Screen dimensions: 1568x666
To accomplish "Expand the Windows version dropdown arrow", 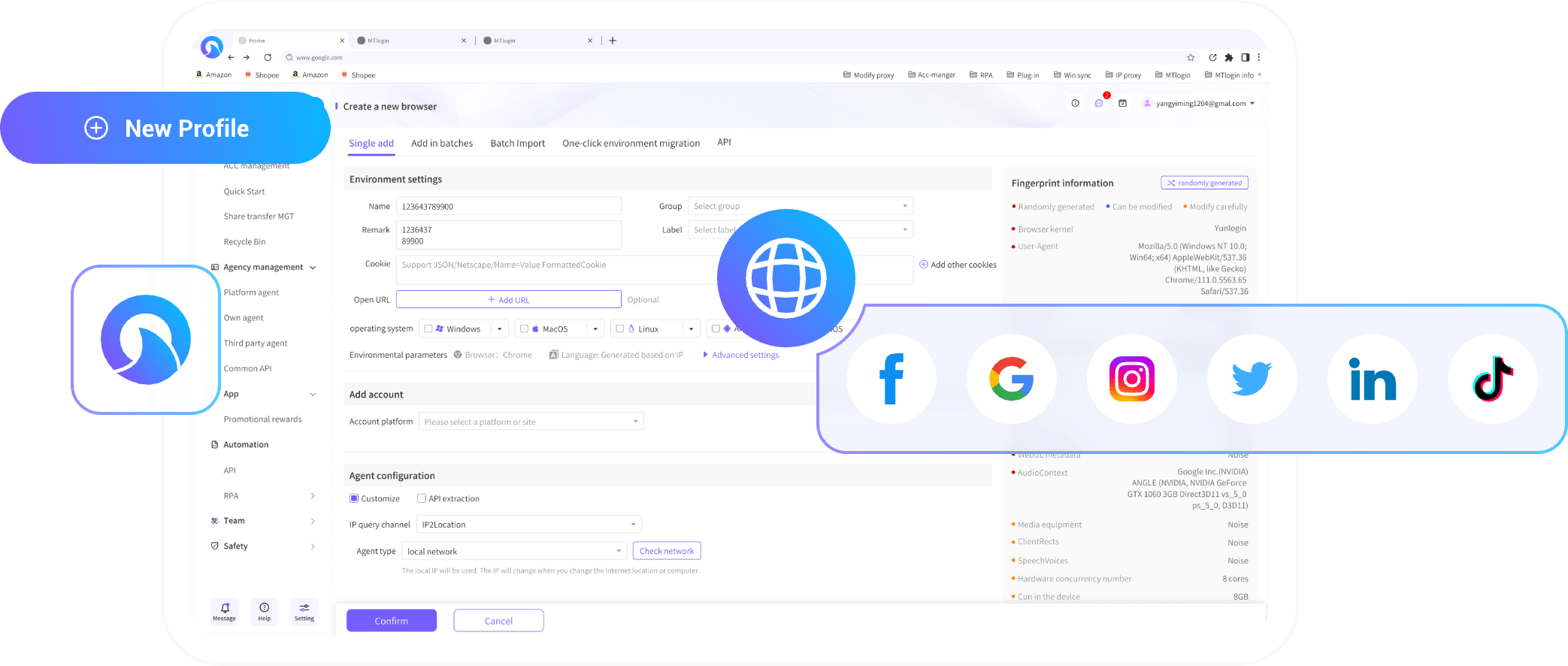I will pyautogui.click(x=500, y=329).
